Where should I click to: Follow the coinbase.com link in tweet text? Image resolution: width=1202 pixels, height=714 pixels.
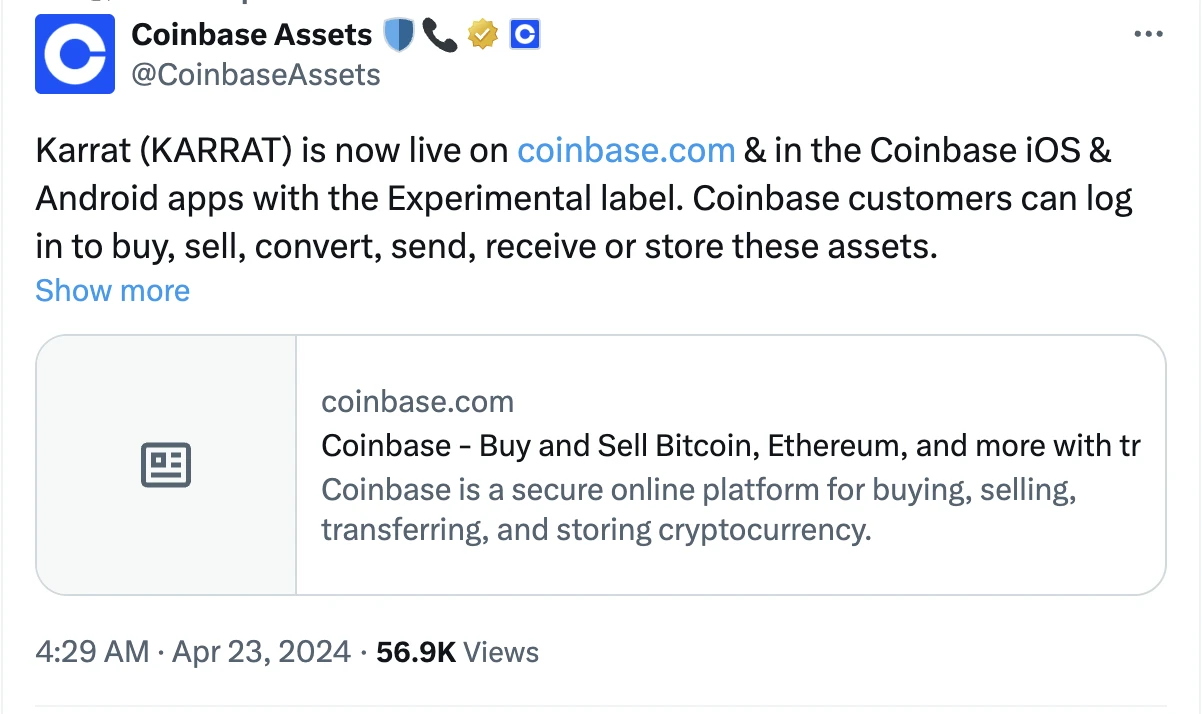click(x=626, y=151)
